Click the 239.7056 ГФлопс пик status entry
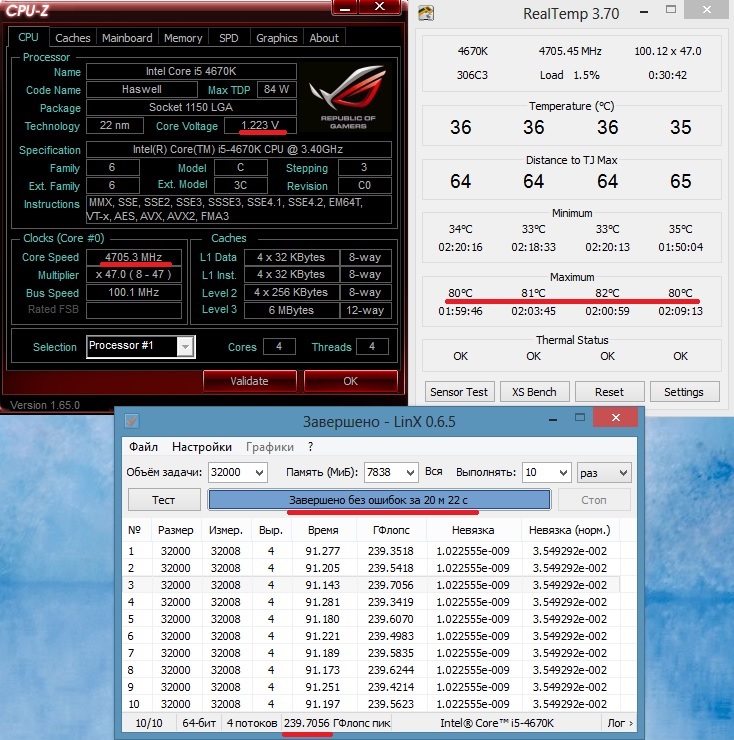 337,723
